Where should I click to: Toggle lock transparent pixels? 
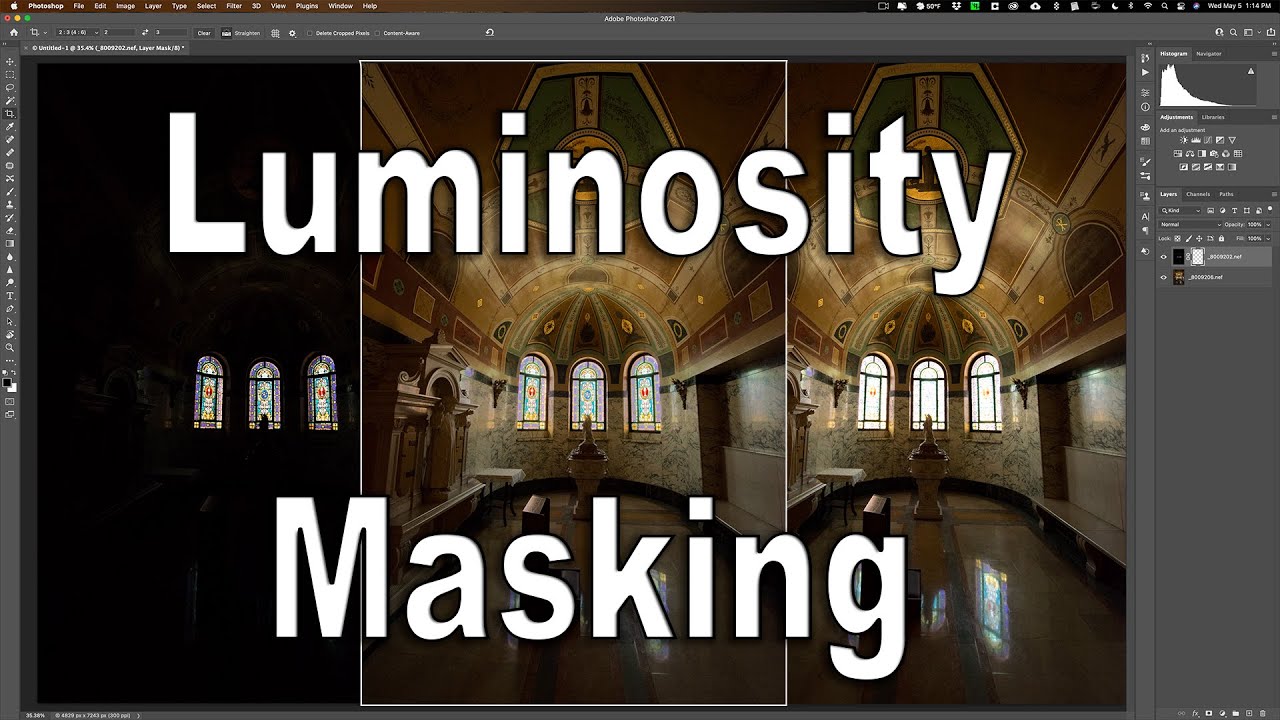click(x=1177, y=238)
